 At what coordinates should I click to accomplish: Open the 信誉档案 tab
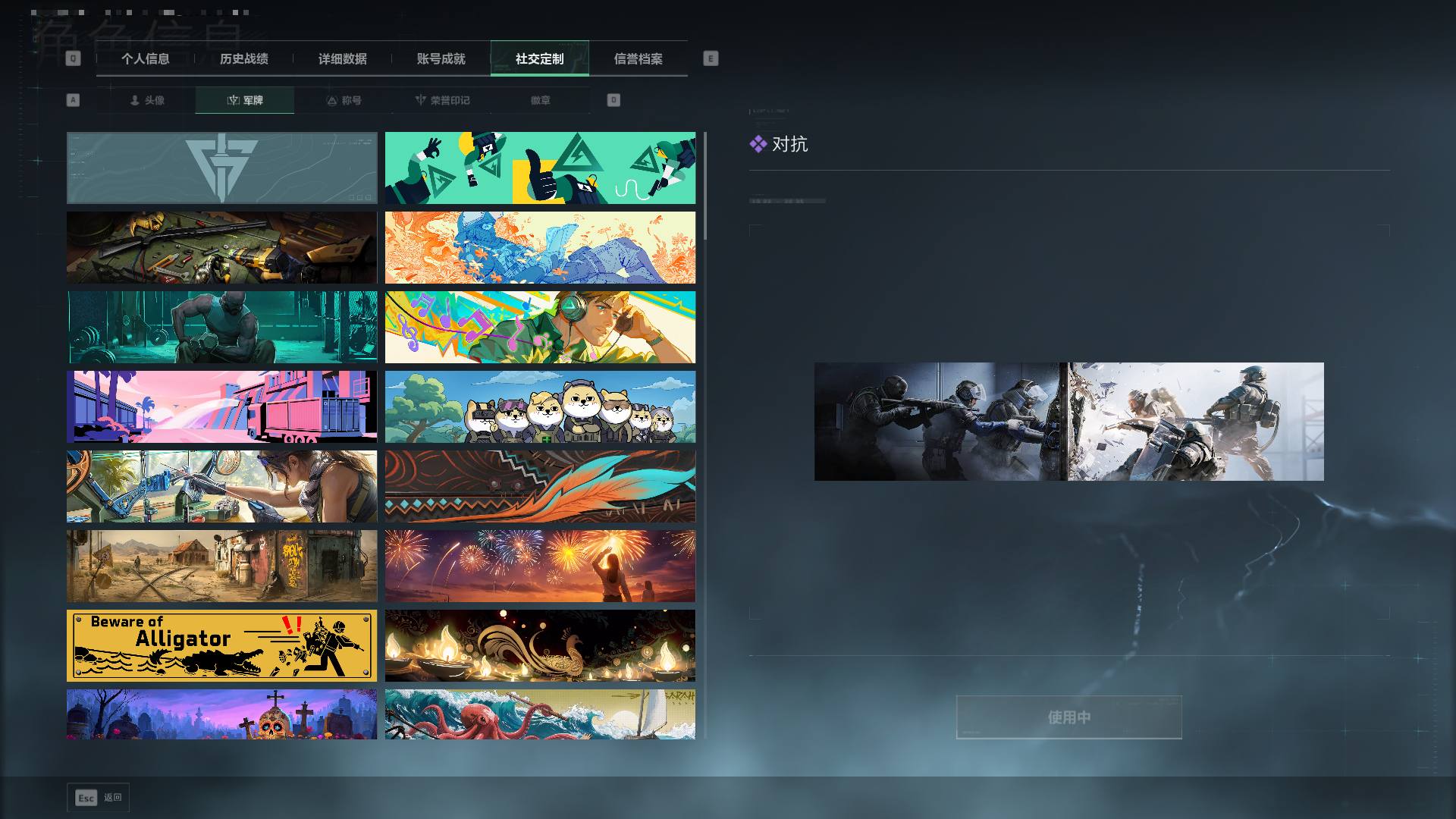pyautogui.click(x=639, y=58)
